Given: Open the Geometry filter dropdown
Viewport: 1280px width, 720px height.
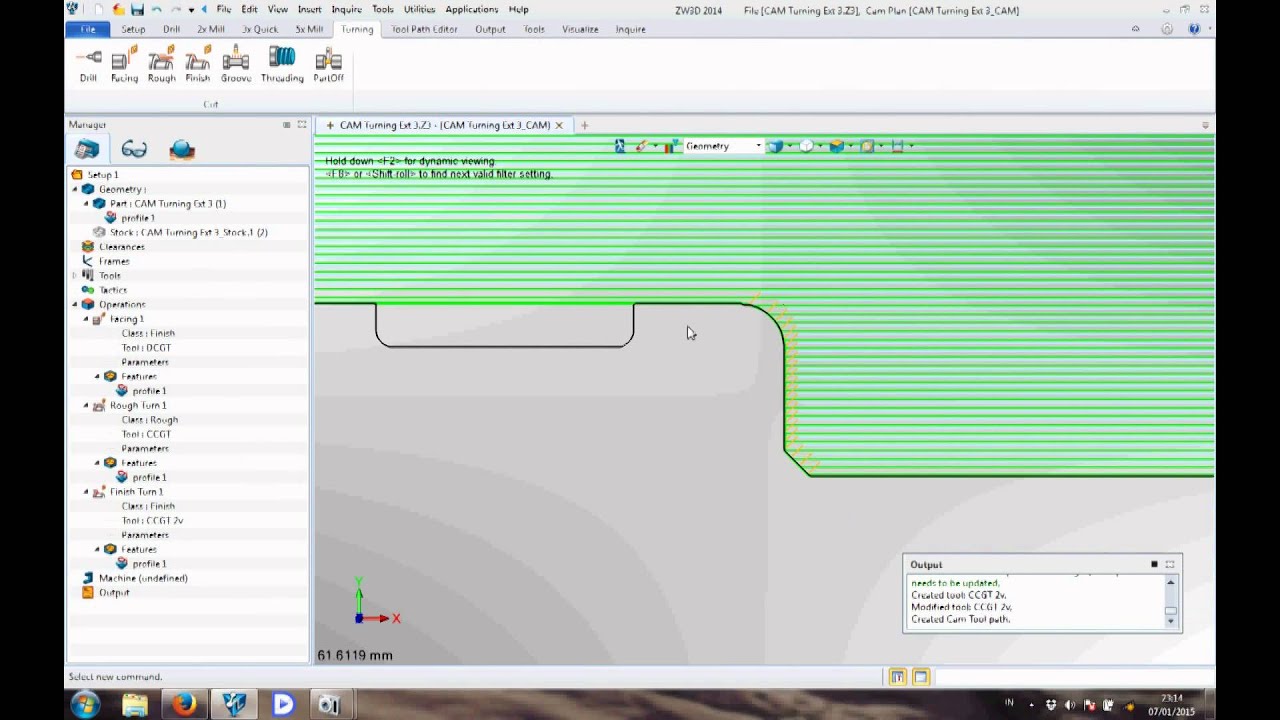Looking at the screenshot, I should coord(758,146).
